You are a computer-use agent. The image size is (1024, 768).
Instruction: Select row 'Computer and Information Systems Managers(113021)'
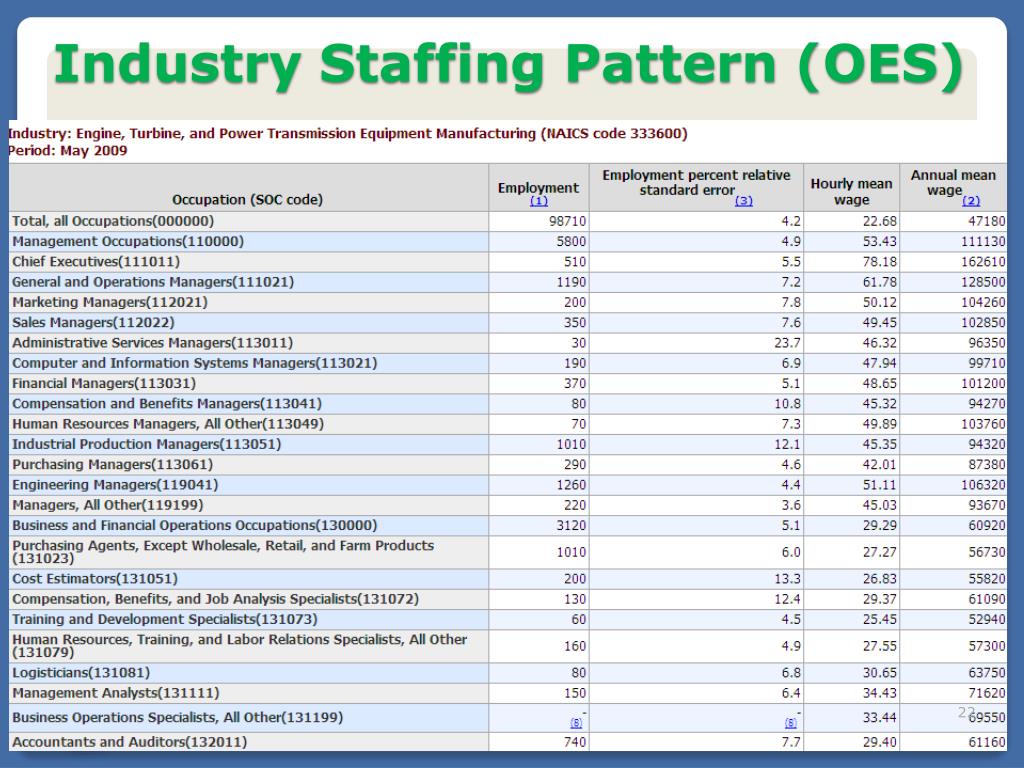coord(507,363)
